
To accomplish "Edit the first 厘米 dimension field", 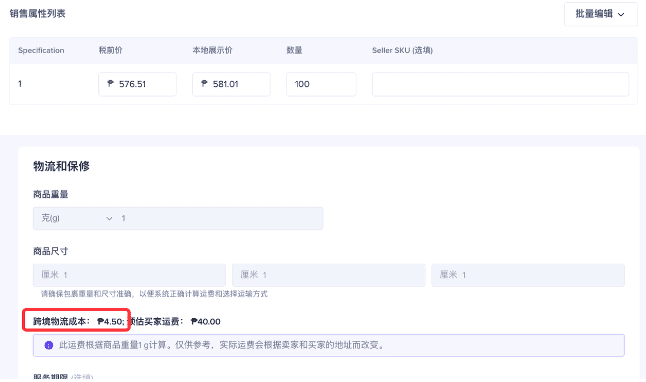I will tap(129, 275).
